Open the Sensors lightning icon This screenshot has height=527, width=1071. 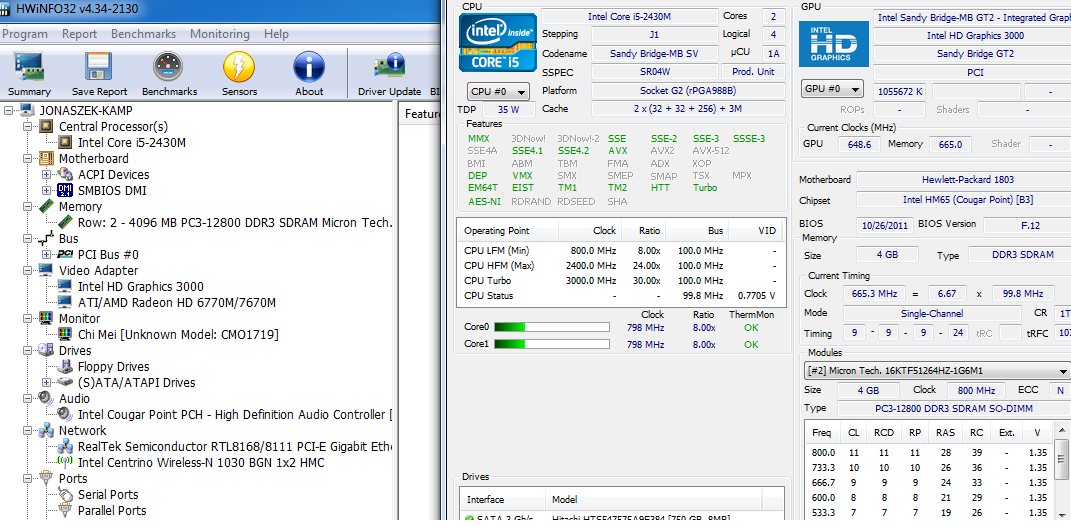239,68
